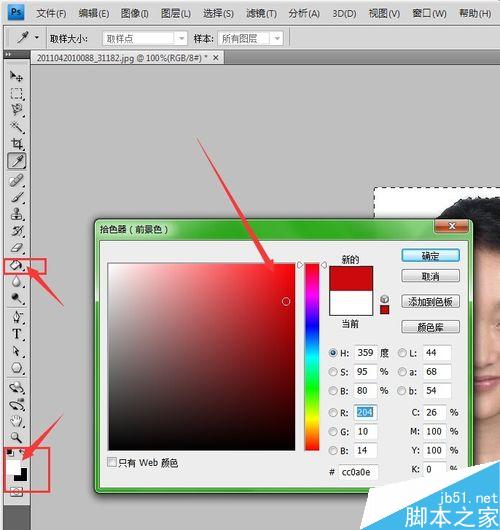Click the 添加到色板 button
Screen dimensions: 500x530
pyautogui.click(x=430, y=302)
